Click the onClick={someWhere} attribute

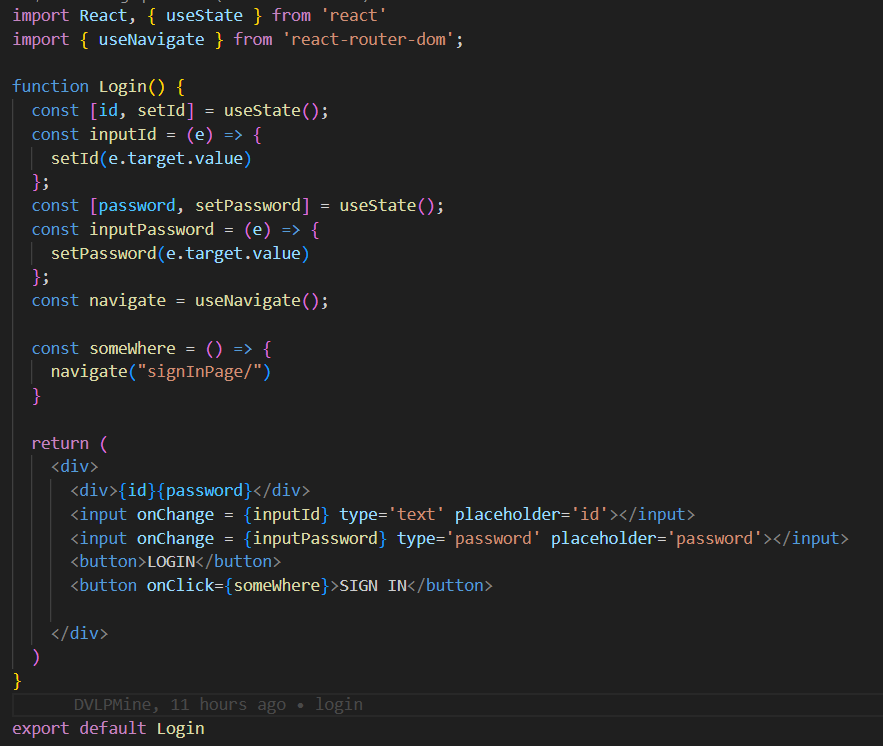point(238,586)
